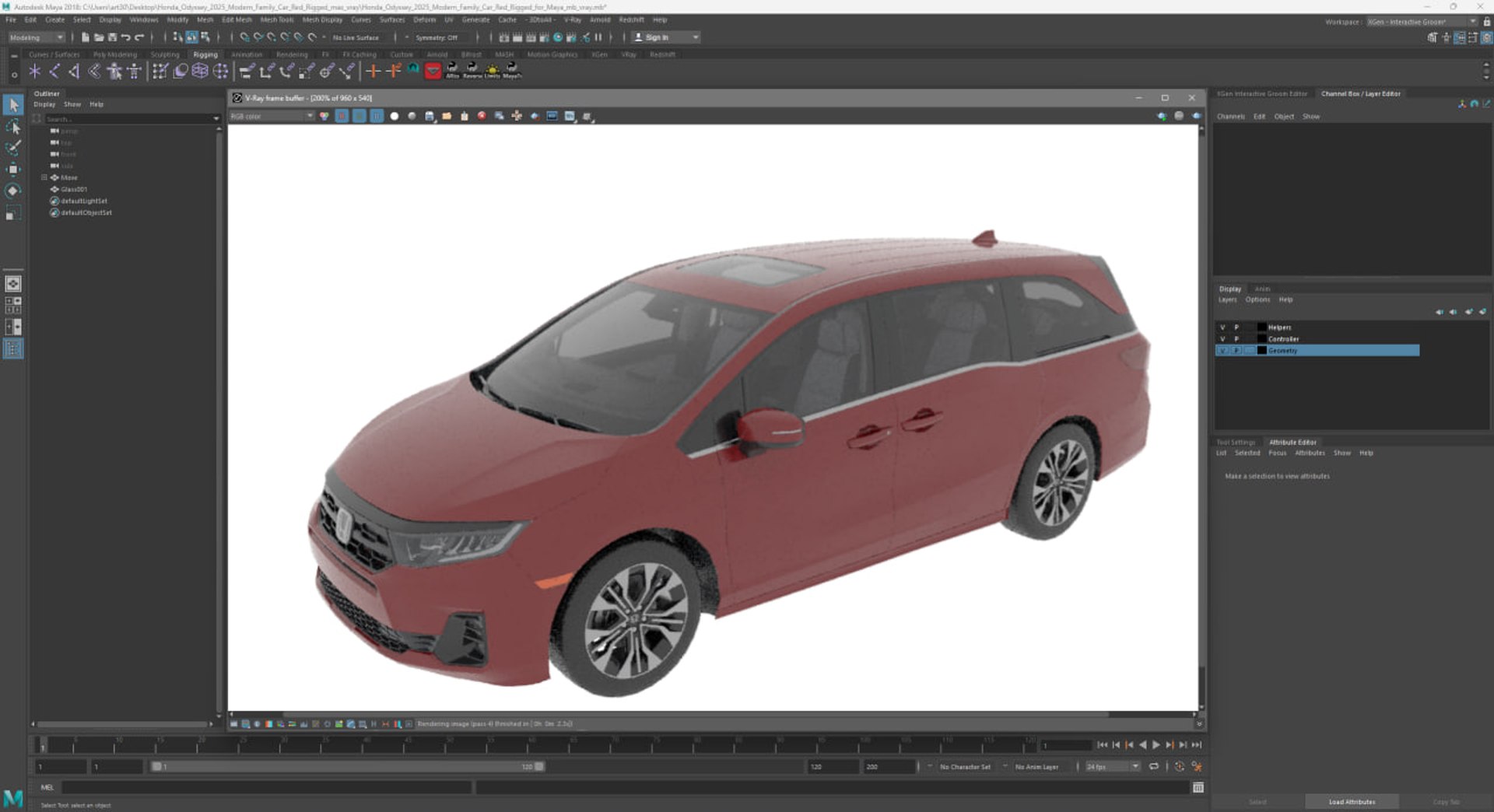Image resolution: width=1494 pixels, height=812 pixels.
Task: Open the No Character Set dropdown
Action: [x=965, y=767]
